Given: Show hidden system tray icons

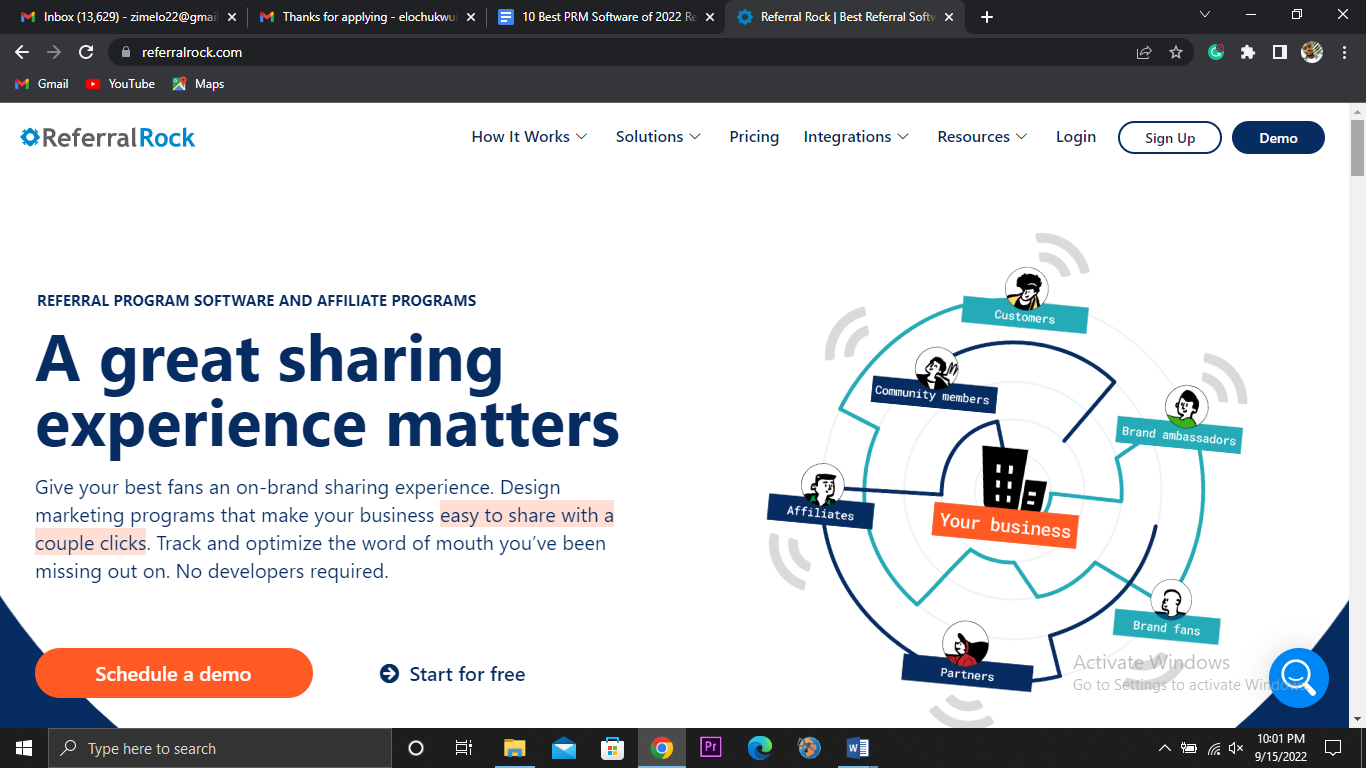Looking at the screenshot, I should [1164, 748].
